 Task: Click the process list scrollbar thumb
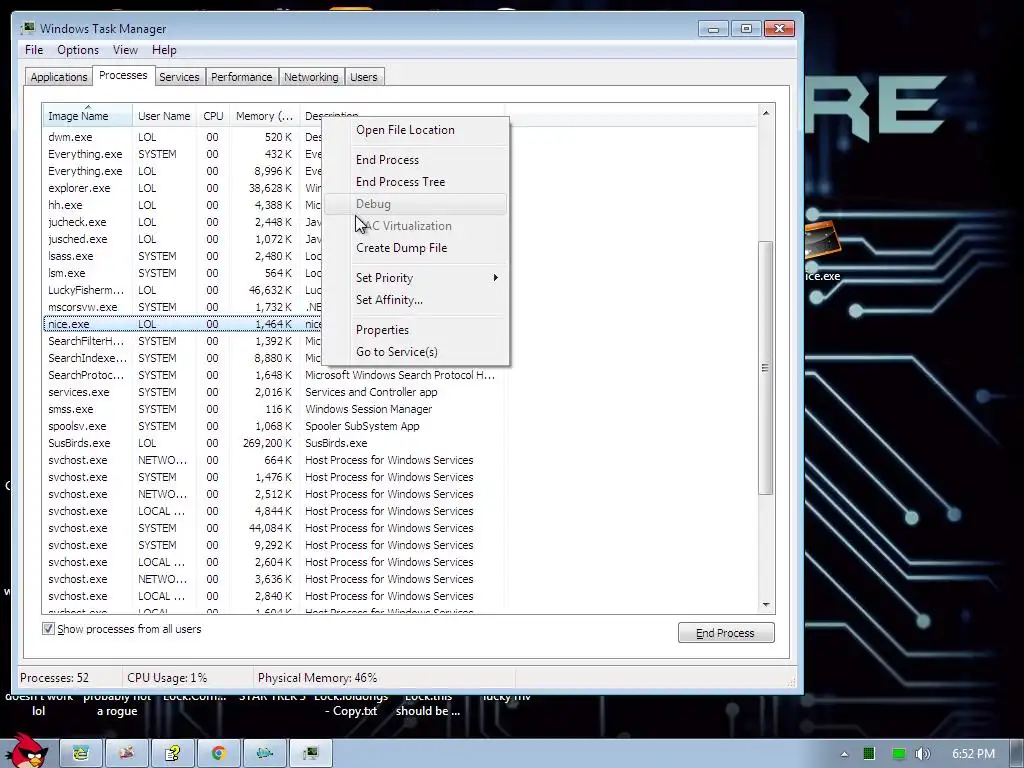(x=765, y=368)
